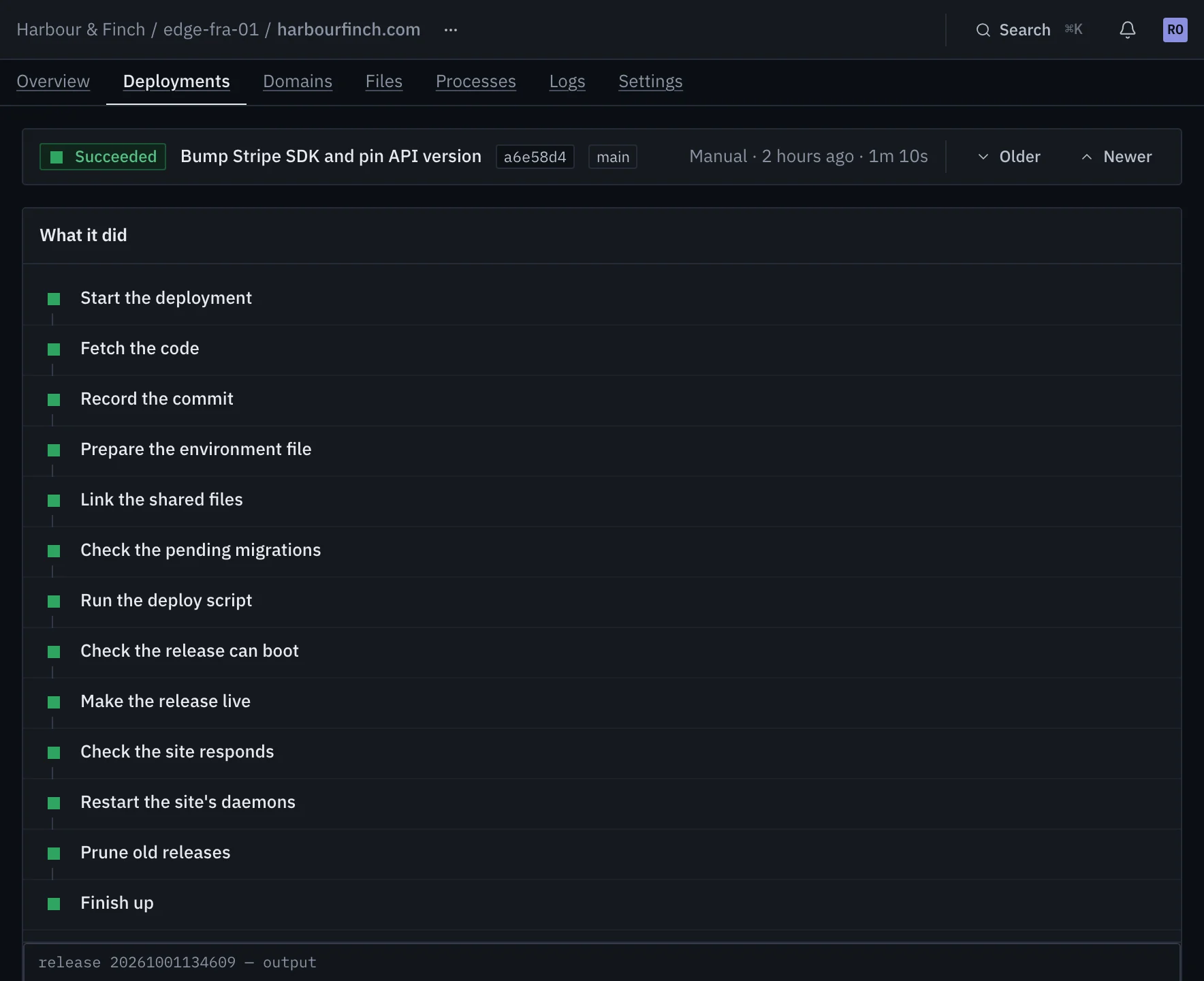Click the main branch badge
1204x981 pixels.
(613, 157)
